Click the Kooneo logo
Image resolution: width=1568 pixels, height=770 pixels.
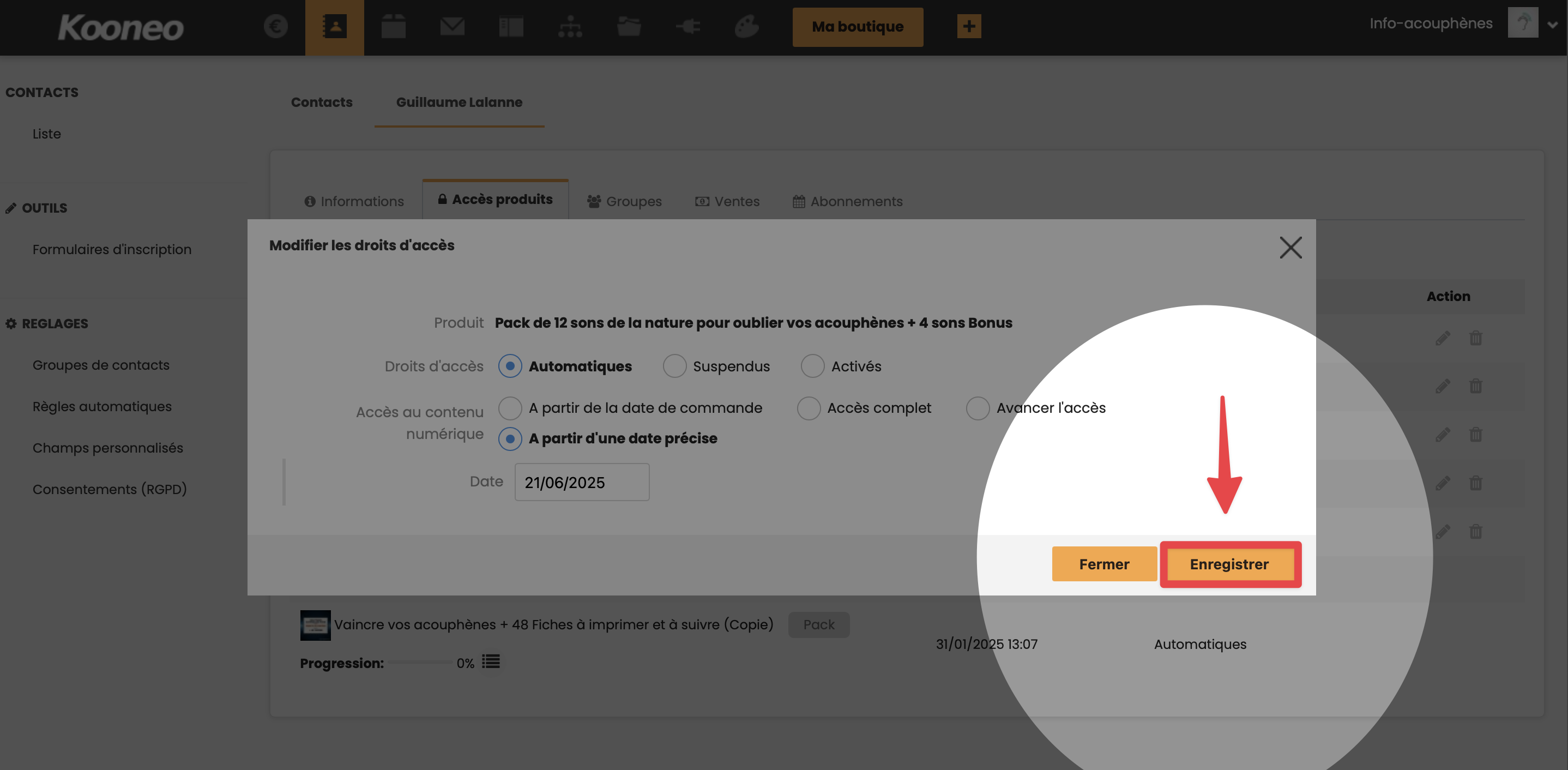tap(120, 27)
